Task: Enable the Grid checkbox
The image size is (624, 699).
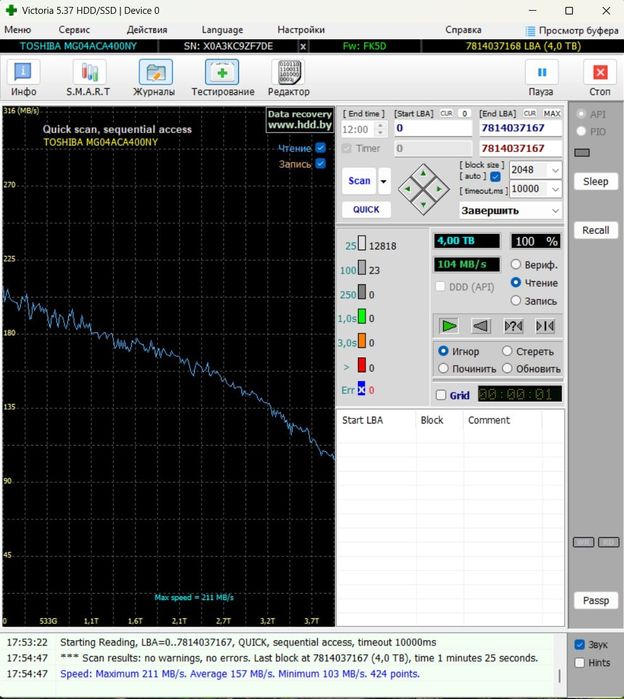Action: coord(442,395)
